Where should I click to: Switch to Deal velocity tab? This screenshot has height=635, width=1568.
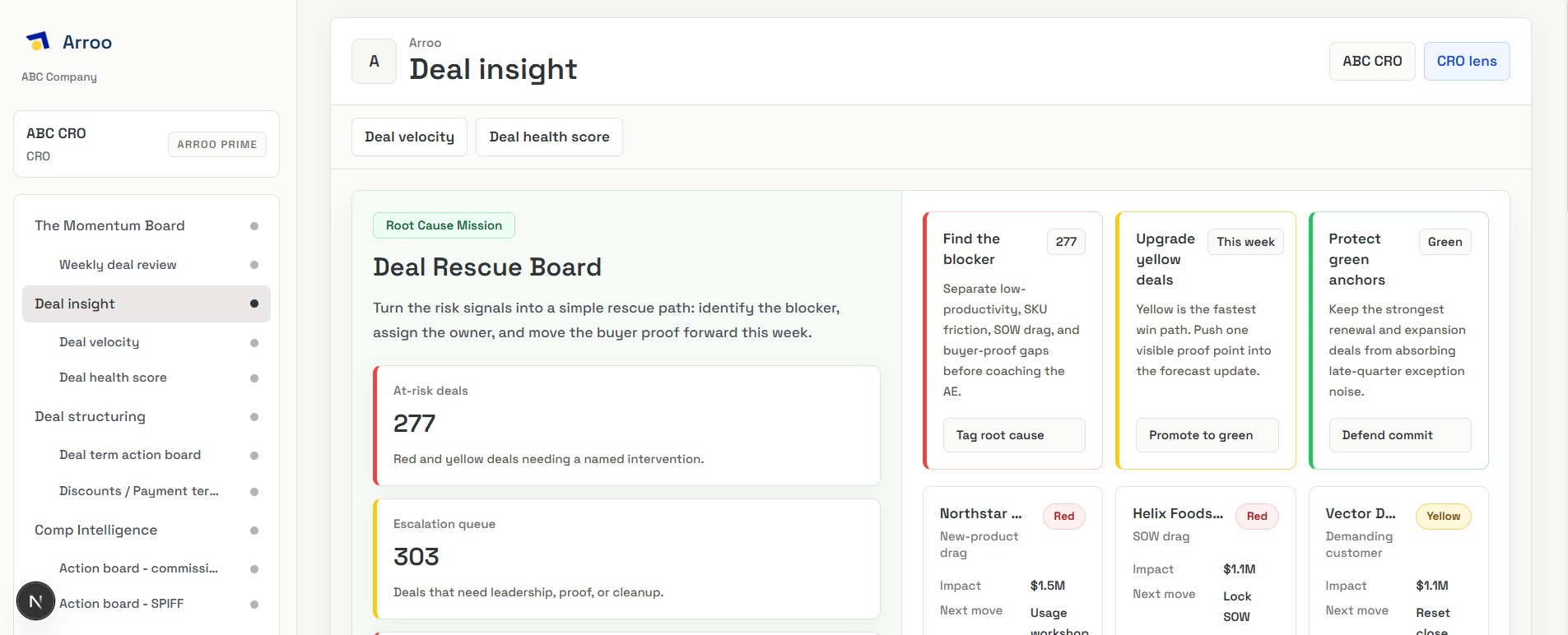[x=410, y=137]
